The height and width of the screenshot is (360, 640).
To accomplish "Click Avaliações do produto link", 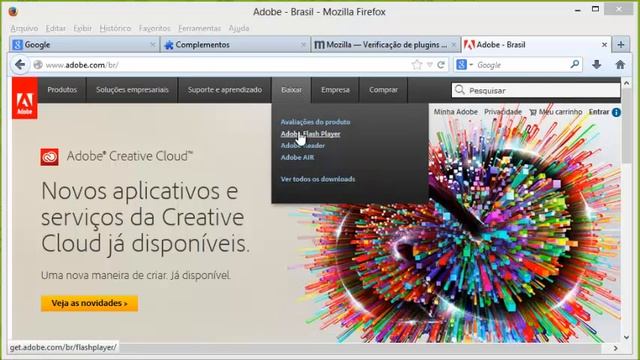I will (315, 122).
